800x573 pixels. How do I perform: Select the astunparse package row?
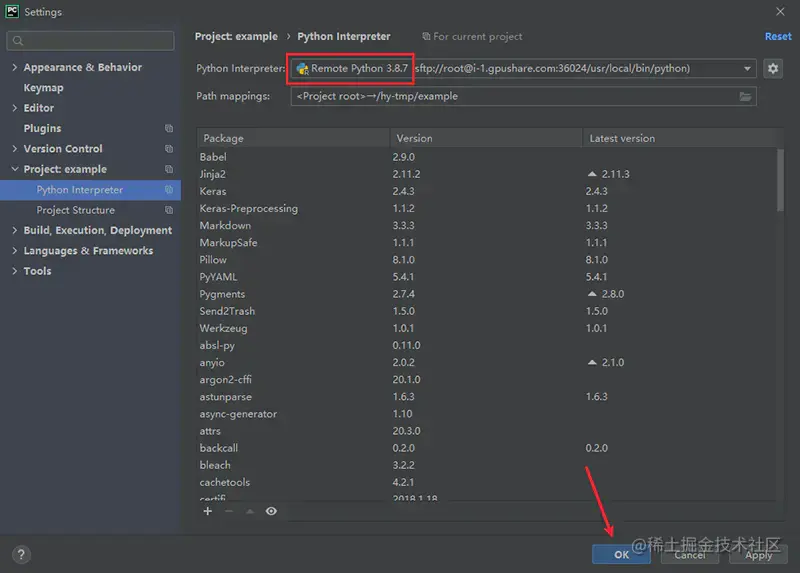click(x=487, y=396)
